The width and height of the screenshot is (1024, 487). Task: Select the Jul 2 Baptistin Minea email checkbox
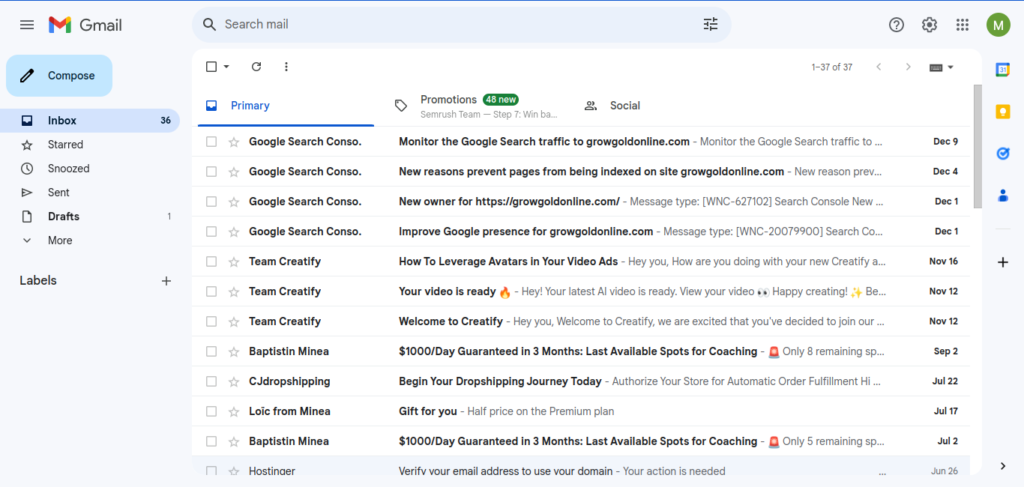click(x=211, y=441)
